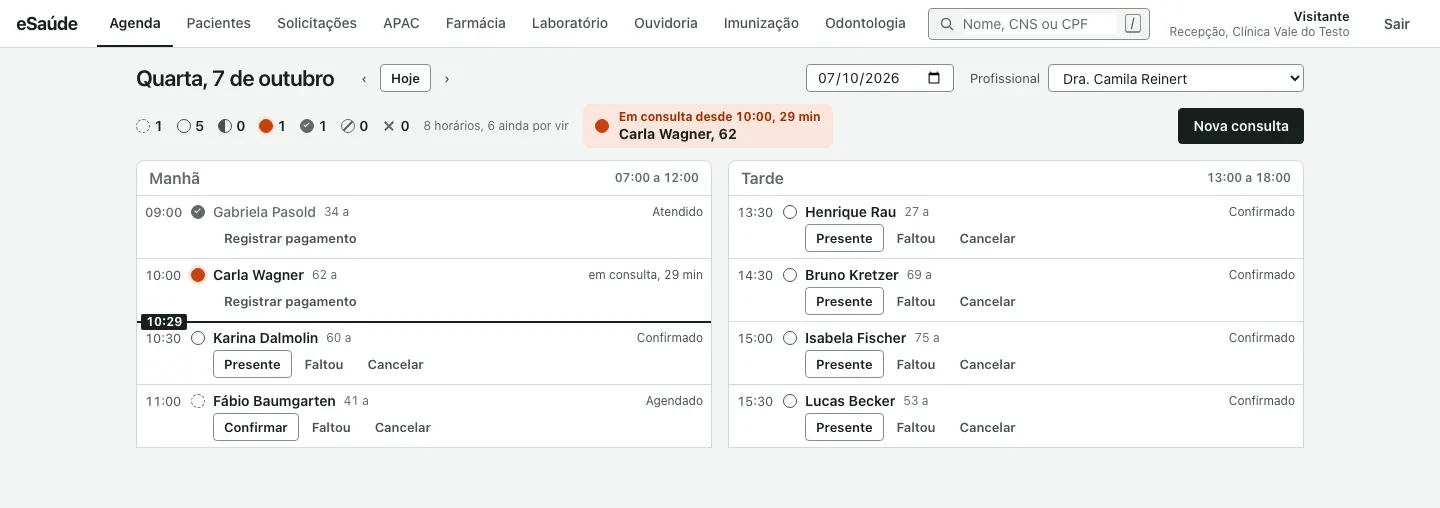Click the current consultation banner Carla Wagner, 62
1440x508 pixels.
(708, 126)
